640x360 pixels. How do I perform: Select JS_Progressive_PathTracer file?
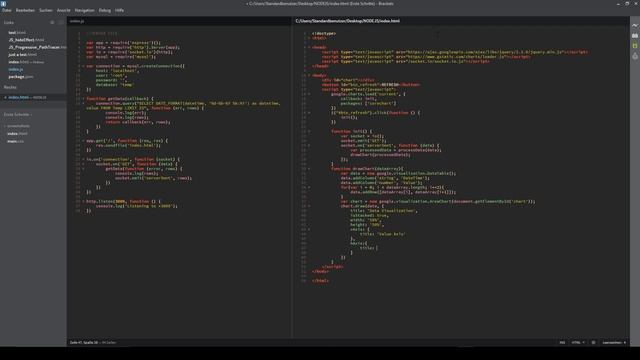click(37, 47)
